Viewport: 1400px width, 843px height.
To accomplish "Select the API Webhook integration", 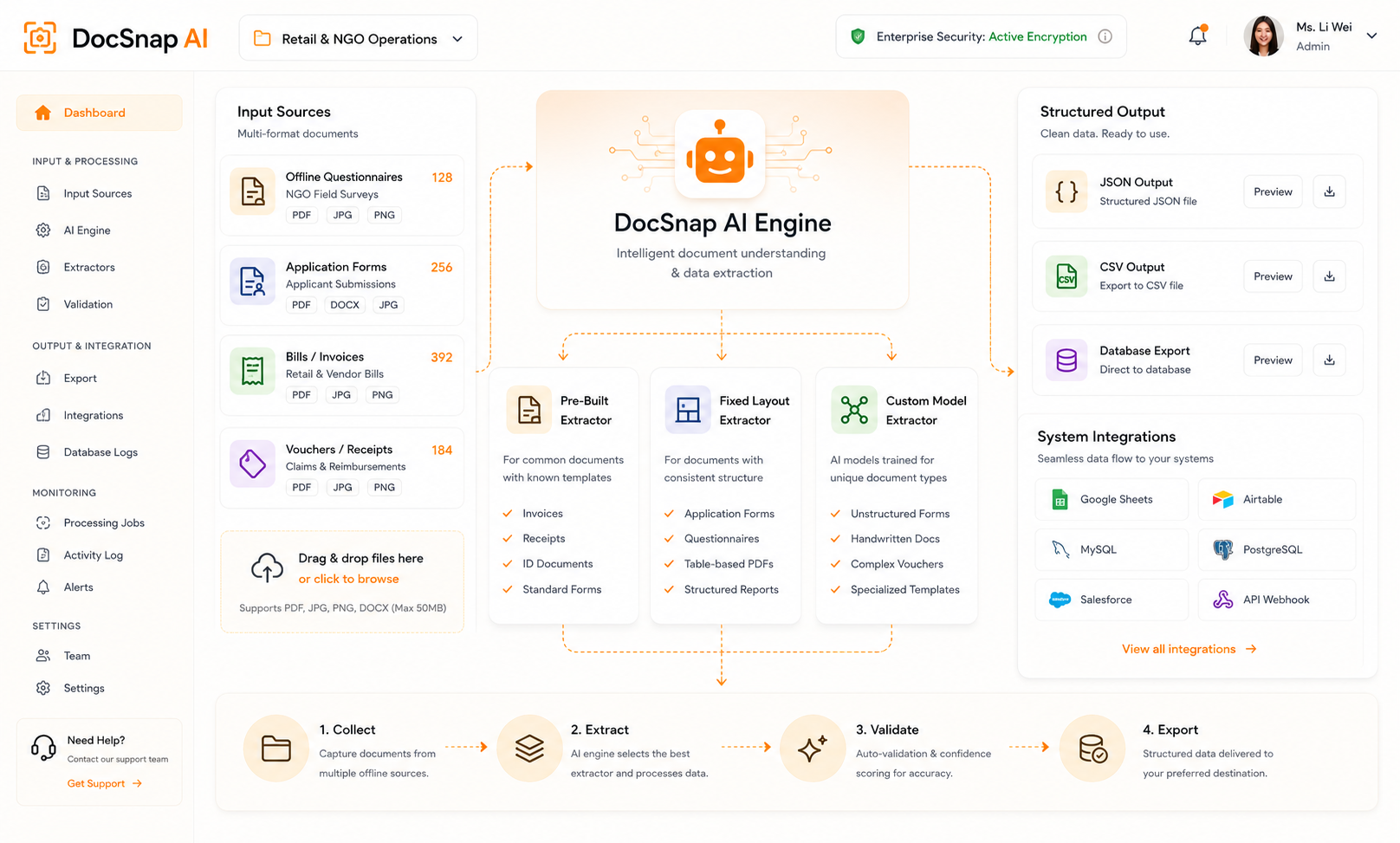I will click(x=1277, y=600).
